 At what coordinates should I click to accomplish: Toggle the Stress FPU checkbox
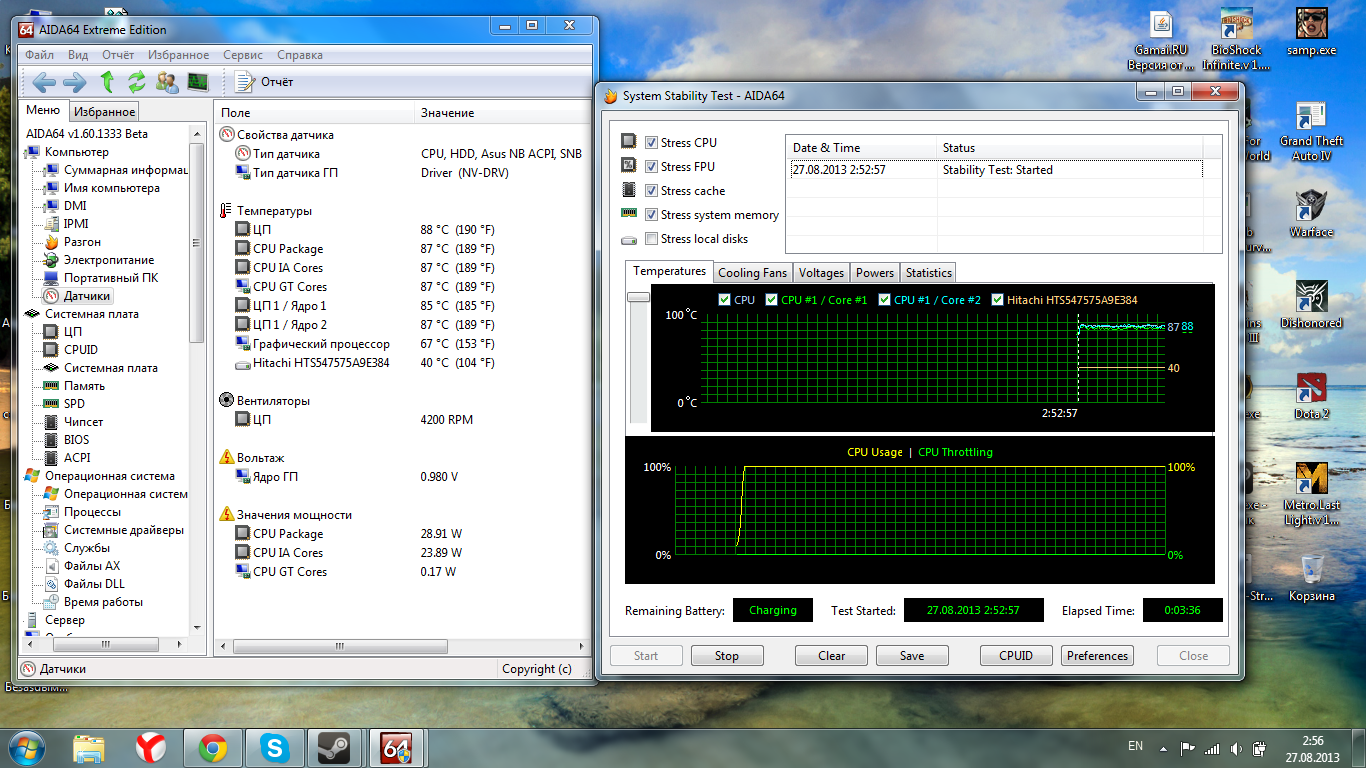(x=652, y=167)
